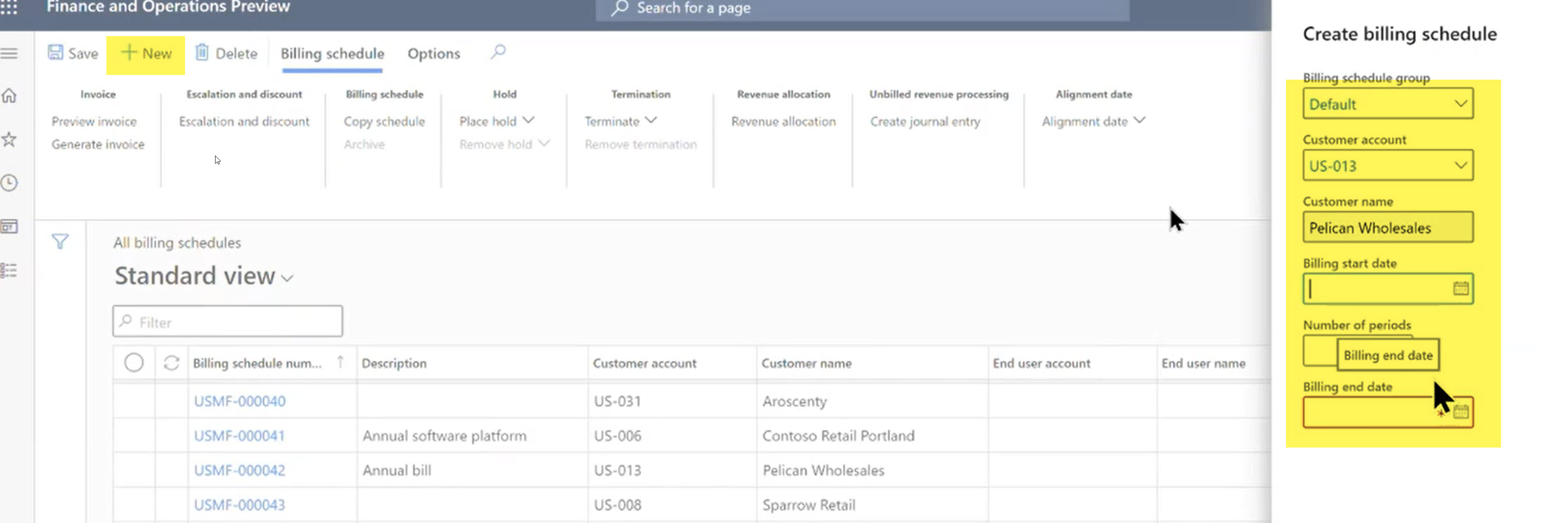Click inside the Filter search box
The height and width of the screenshot is (523, 1568).
click(x=227, y=321)
